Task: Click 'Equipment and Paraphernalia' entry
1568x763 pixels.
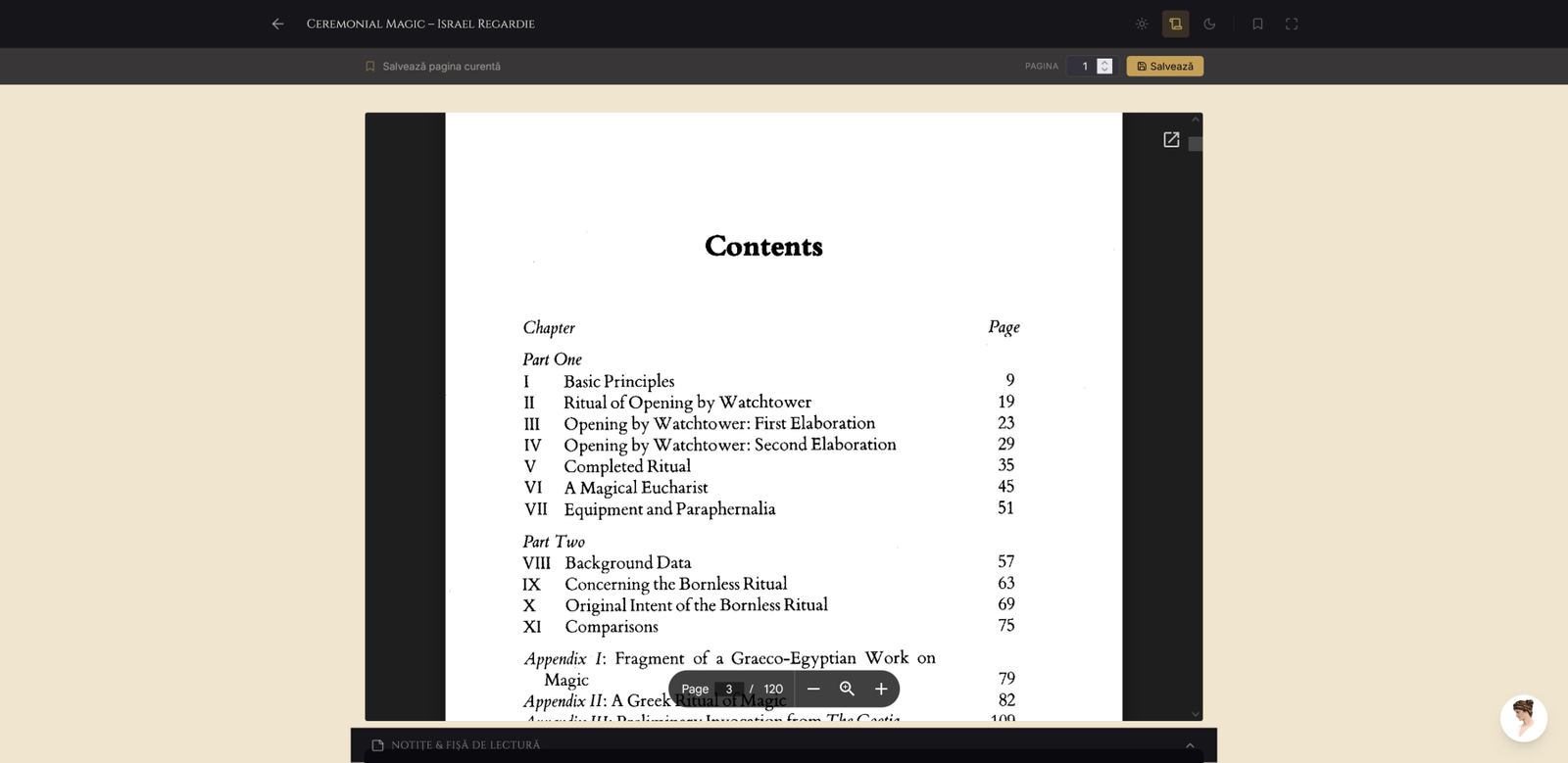Action: tap(669, 509)
